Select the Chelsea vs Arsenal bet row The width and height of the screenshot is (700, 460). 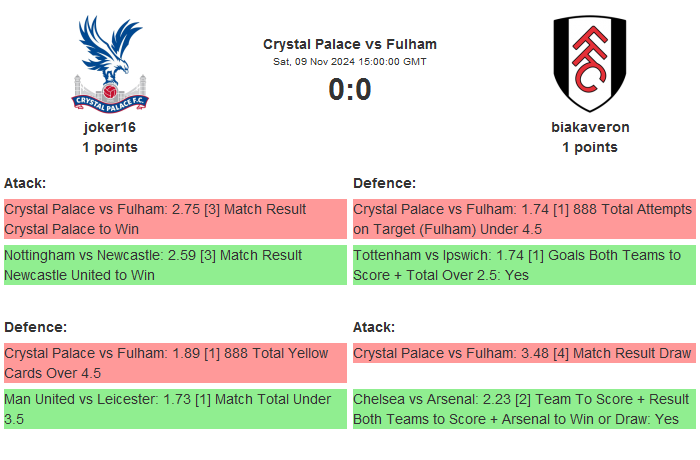pyautogui.click(x=523, y=409)
